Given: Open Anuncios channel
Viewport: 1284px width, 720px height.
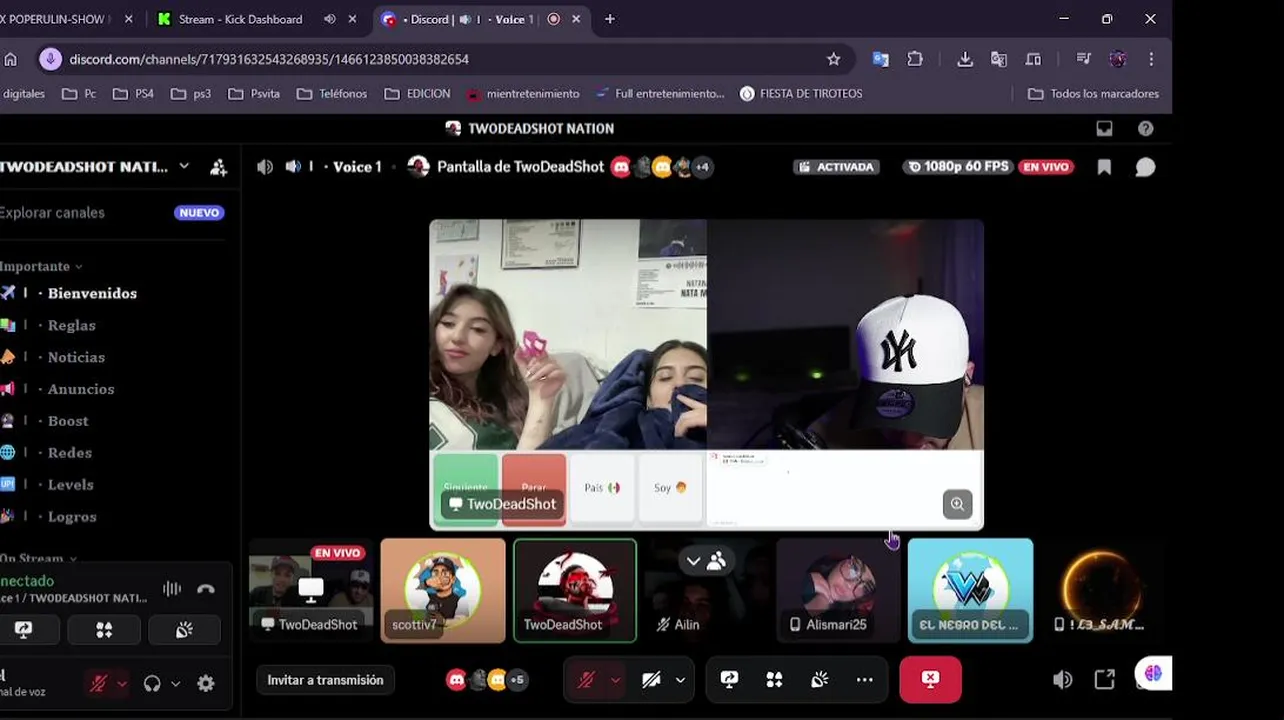Looking at the screenshot, I should click(x=81, y=389).
